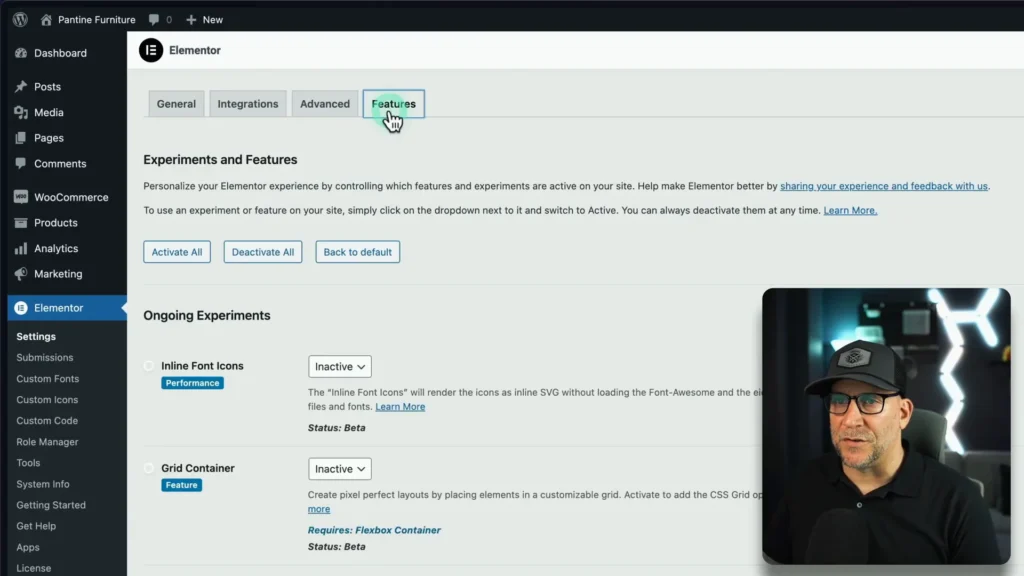The width and height of the screenshot is (1024, 576).
Task: Open Analytics menu item
Action: coord(56,248)
